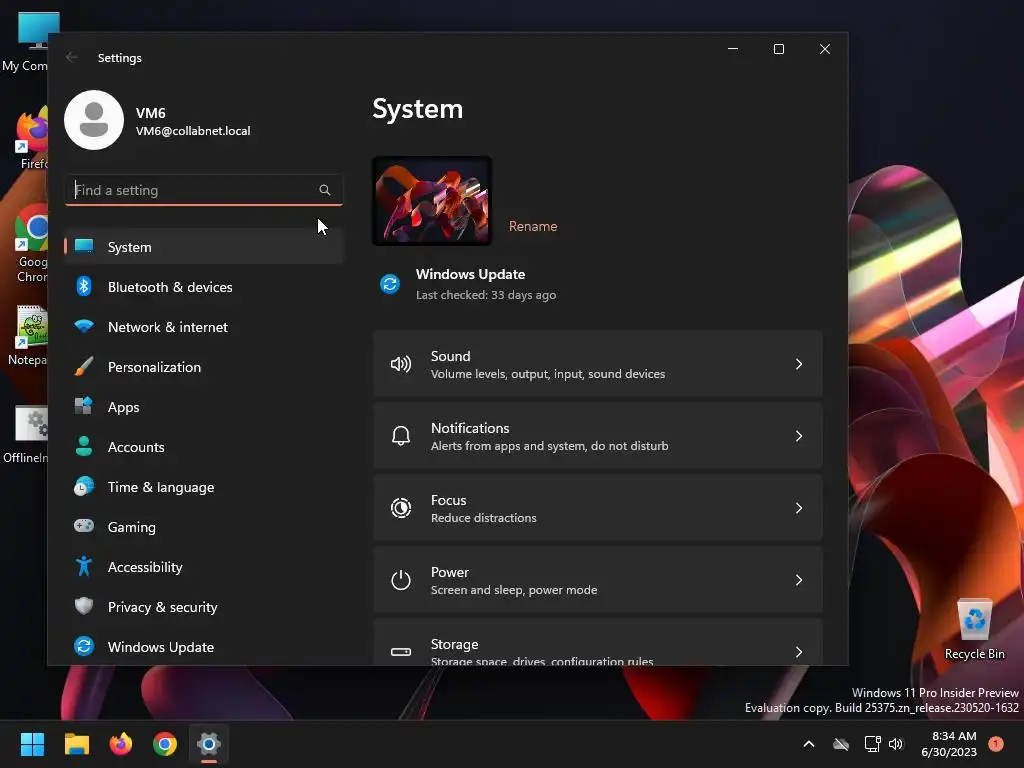The width and height of the screenshot is (1024, 768).
Task: Click the Notifications bell icon
Action: [400, 436]
